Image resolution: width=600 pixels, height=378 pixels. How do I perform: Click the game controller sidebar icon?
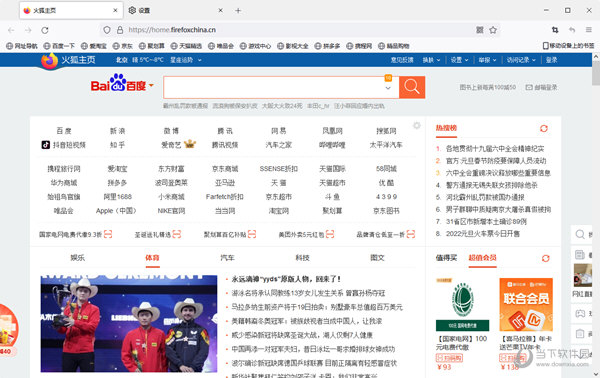580,313
